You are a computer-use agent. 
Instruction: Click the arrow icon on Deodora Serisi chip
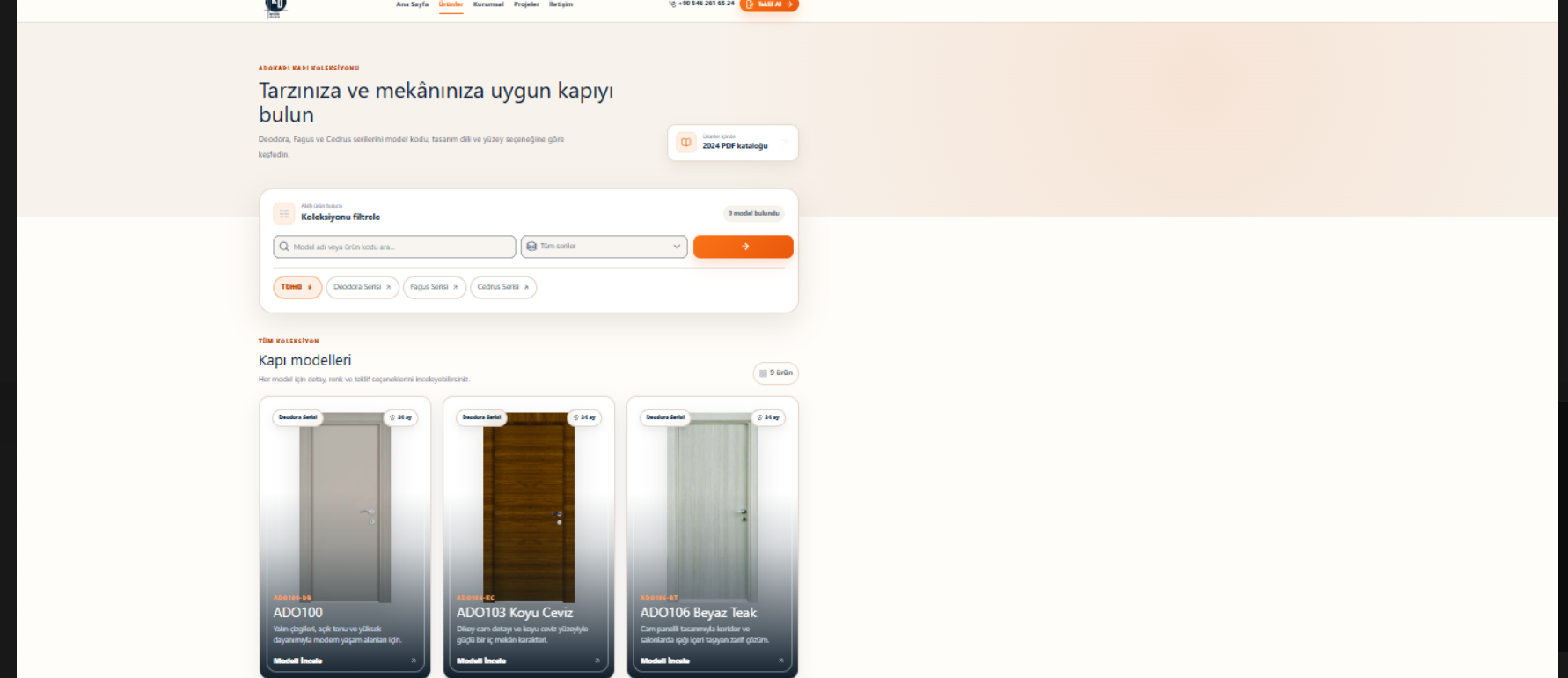pyautogui.click(x=388, y=287)
